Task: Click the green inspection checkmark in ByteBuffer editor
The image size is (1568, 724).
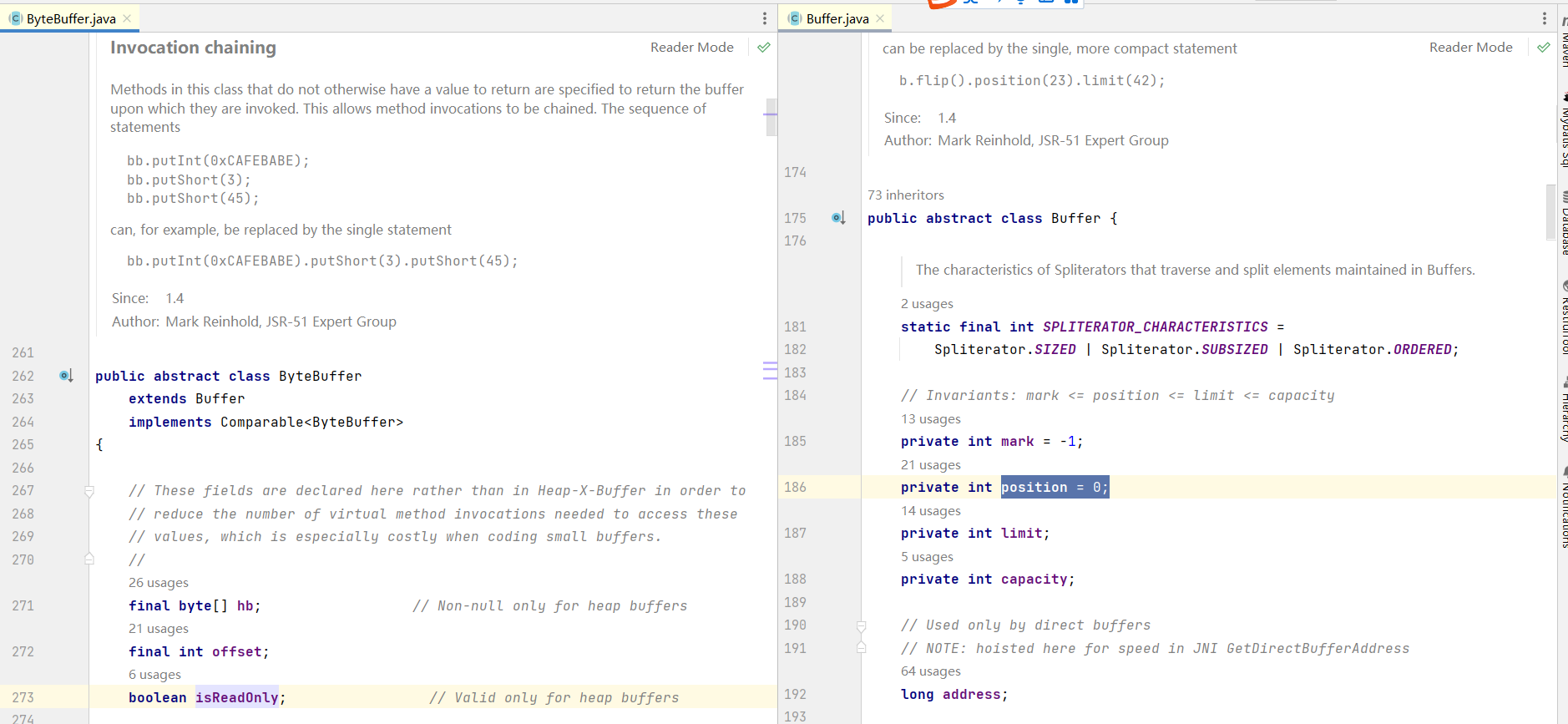Action: 763,48
